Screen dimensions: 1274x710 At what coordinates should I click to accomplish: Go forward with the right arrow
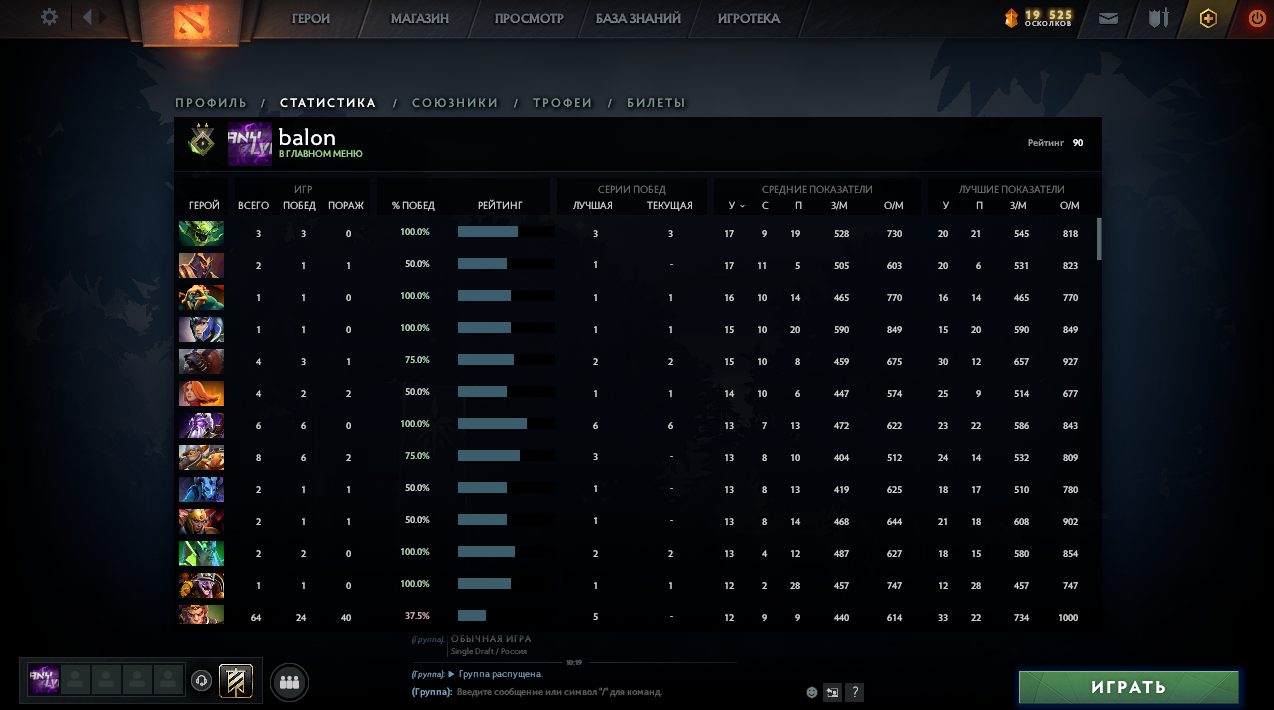[x=103, y=17]
